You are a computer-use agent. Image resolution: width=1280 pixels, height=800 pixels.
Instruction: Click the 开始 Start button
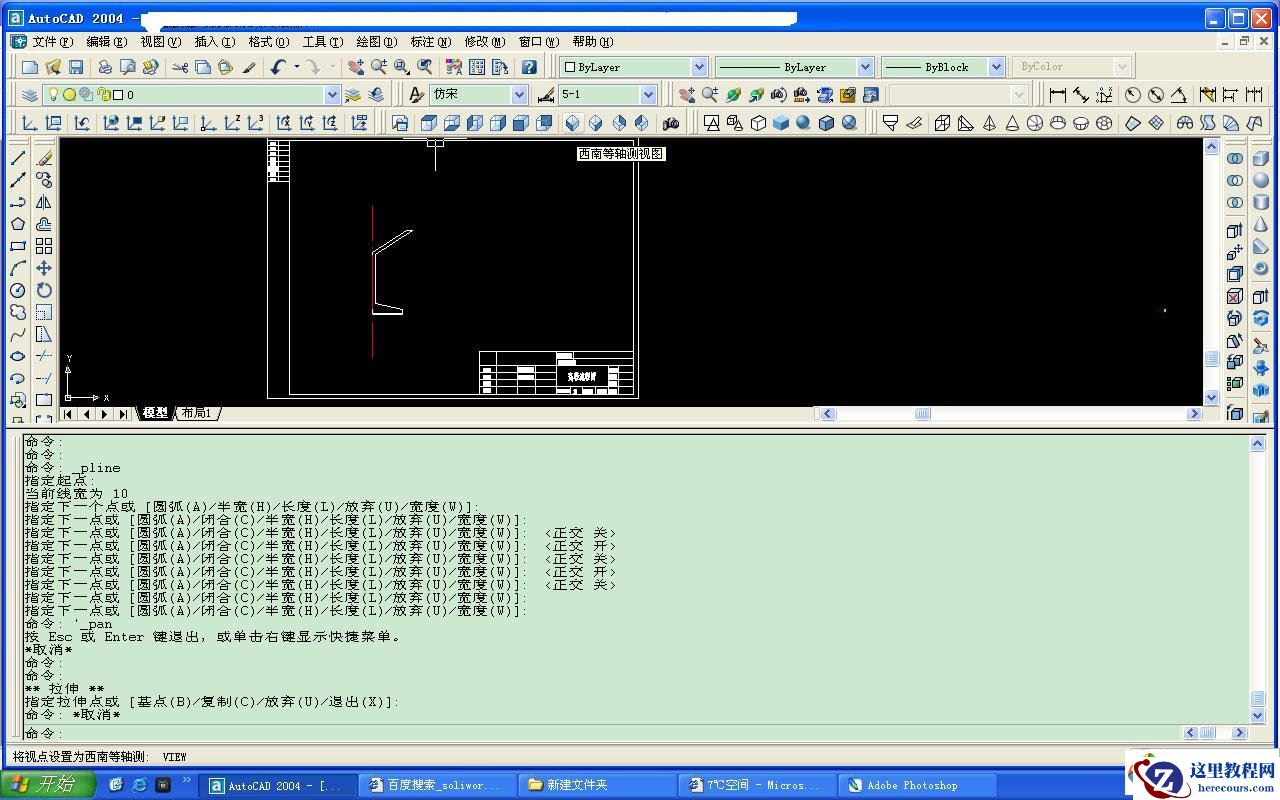(x=48, y=785)
